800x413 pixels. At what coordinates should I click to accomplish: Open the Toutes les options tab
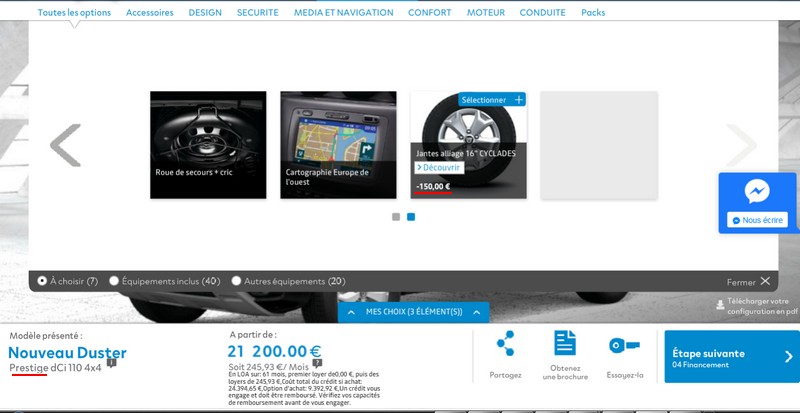click(74, 13)
